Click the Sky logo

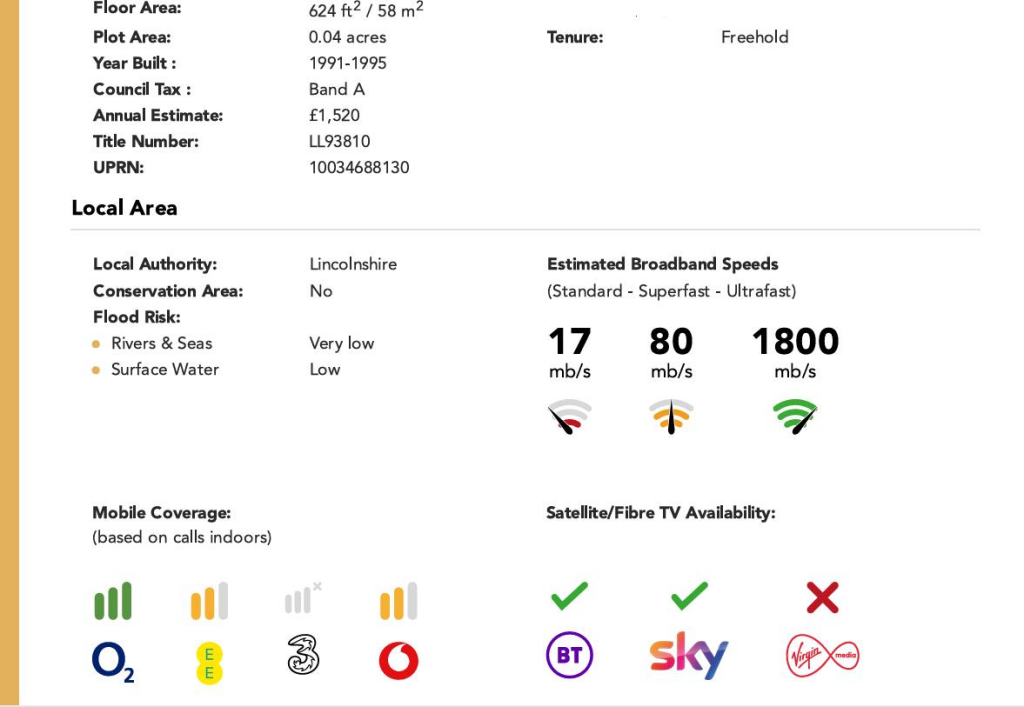[x=688, y=655]
